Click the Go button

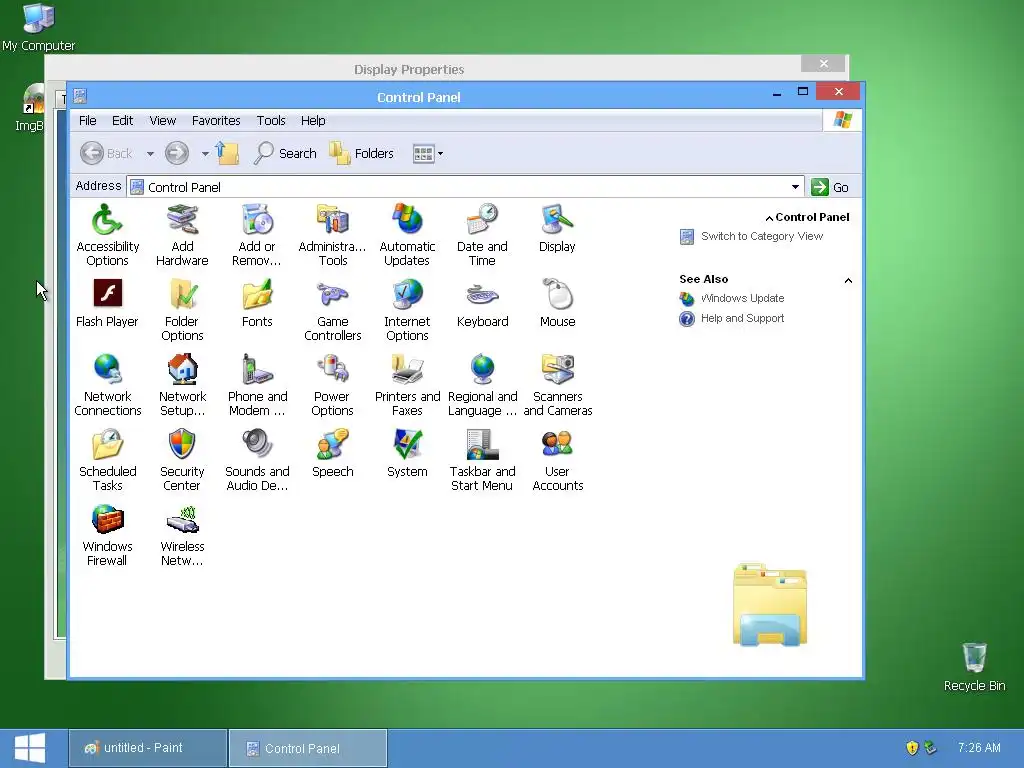(830, 187)
